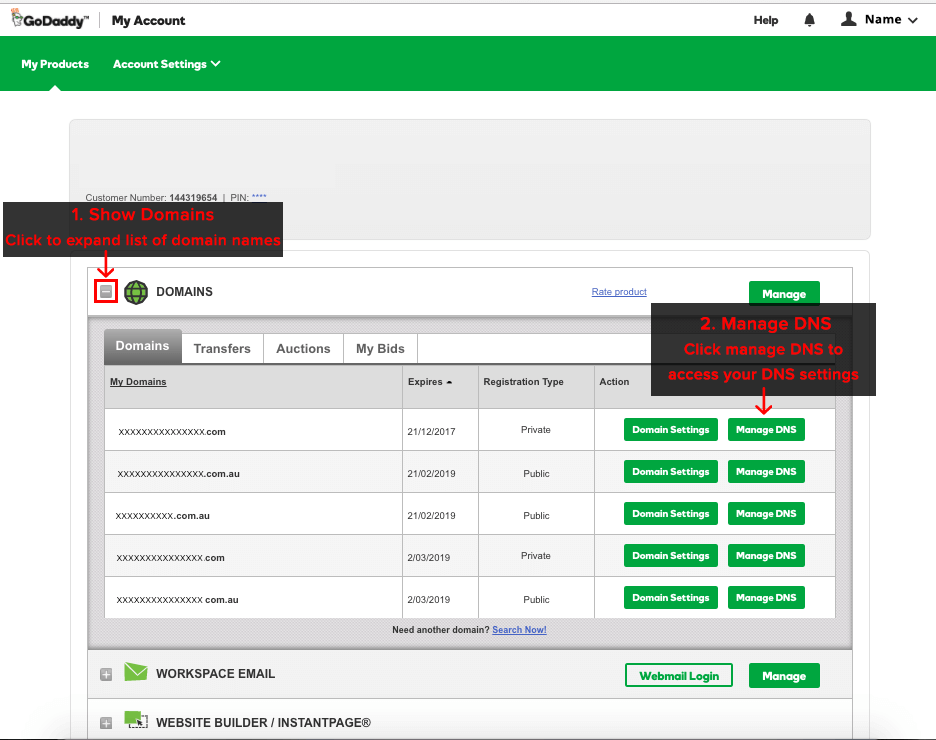Viewport: 936px width, 740px height.
Task: Go to My Products
Action: click(55, 64)
